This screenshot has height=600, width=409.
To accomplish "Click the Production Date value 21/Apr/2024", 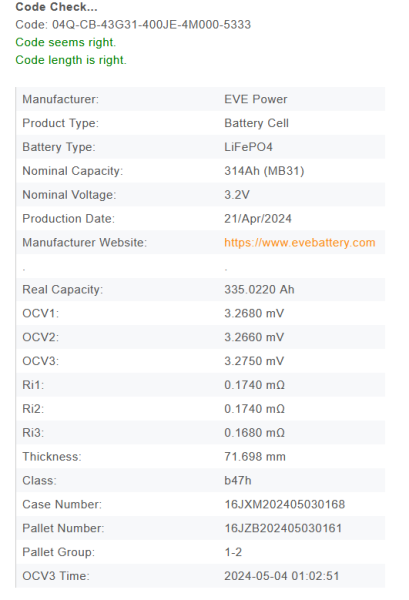I will (x=258, y=219).
